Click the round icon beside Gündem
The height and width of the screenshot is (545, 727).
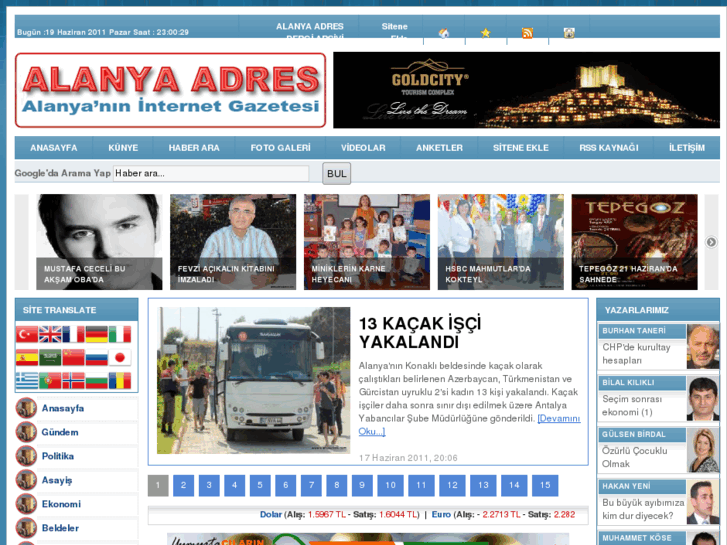coord(26,432)
